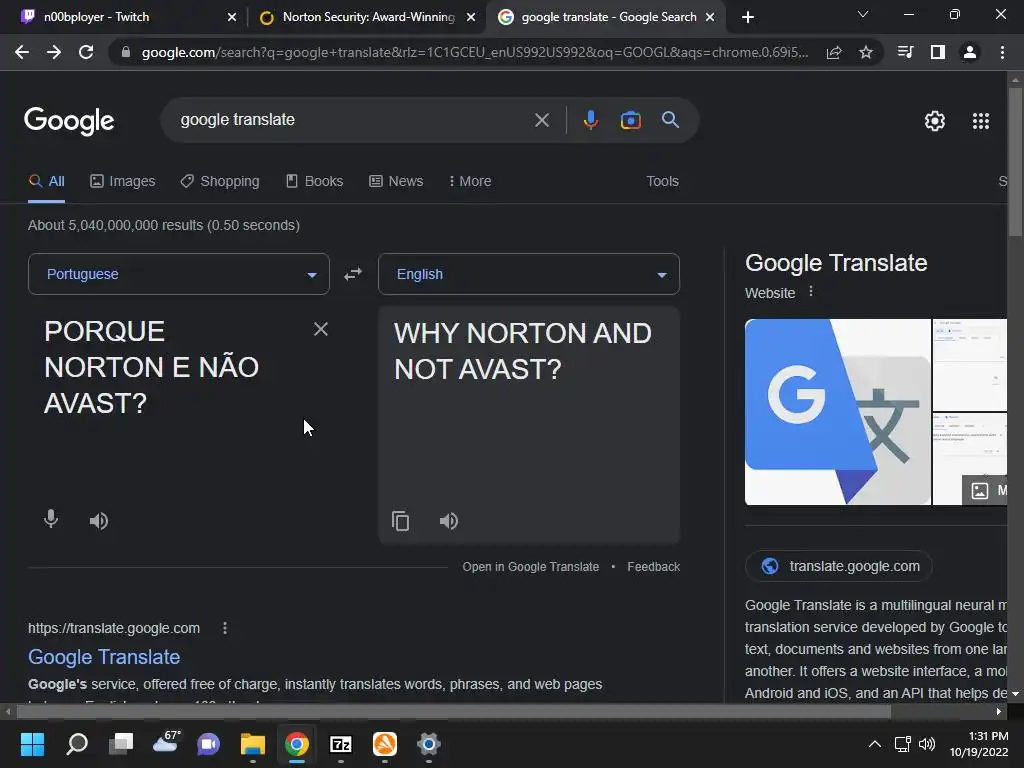The height and width of the screenshot is (768, 1024).
Task: Open the Google Translate logo thumbnail
Action: (x=838, y=411)
